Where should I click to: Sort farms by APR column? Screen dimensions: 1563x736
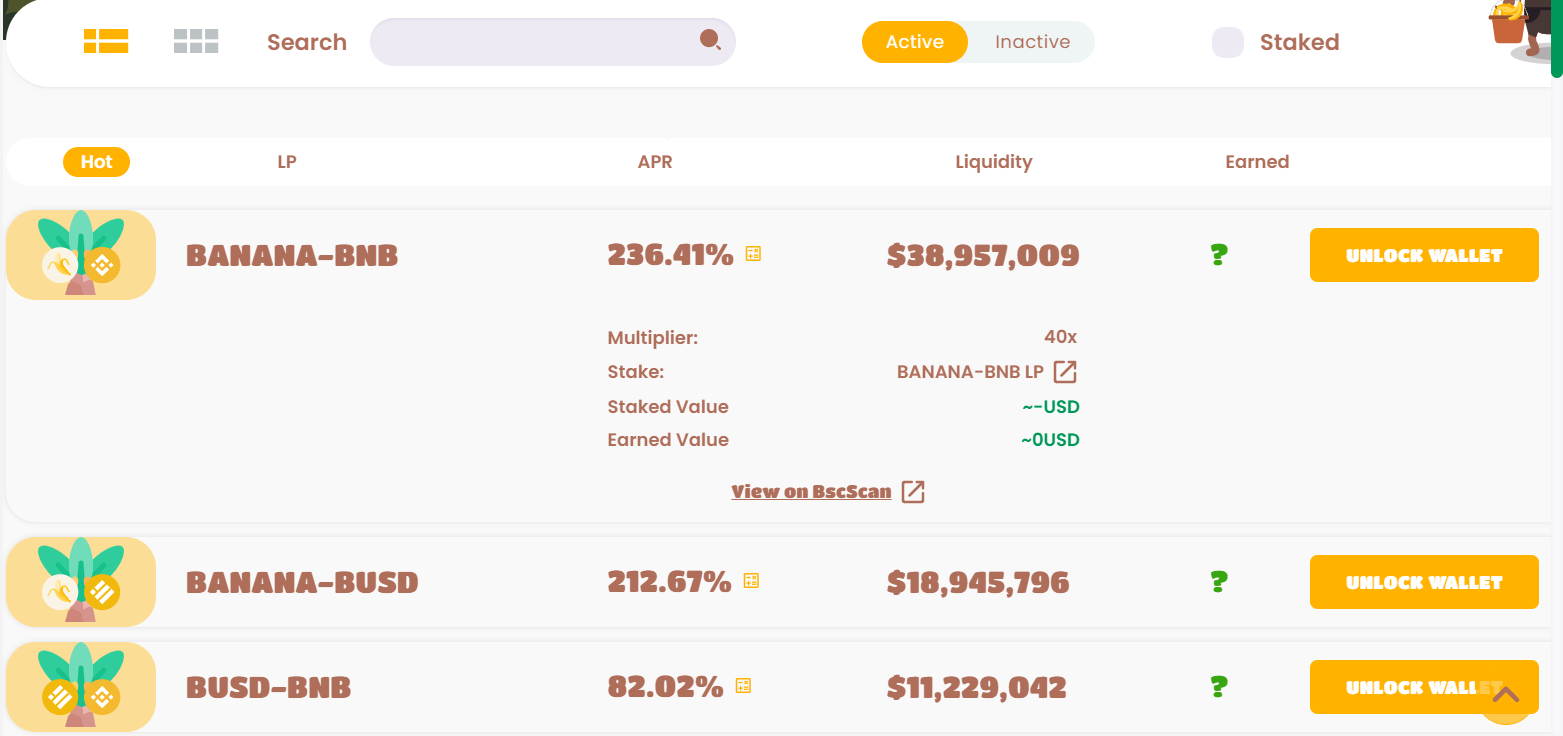point(655,162)
